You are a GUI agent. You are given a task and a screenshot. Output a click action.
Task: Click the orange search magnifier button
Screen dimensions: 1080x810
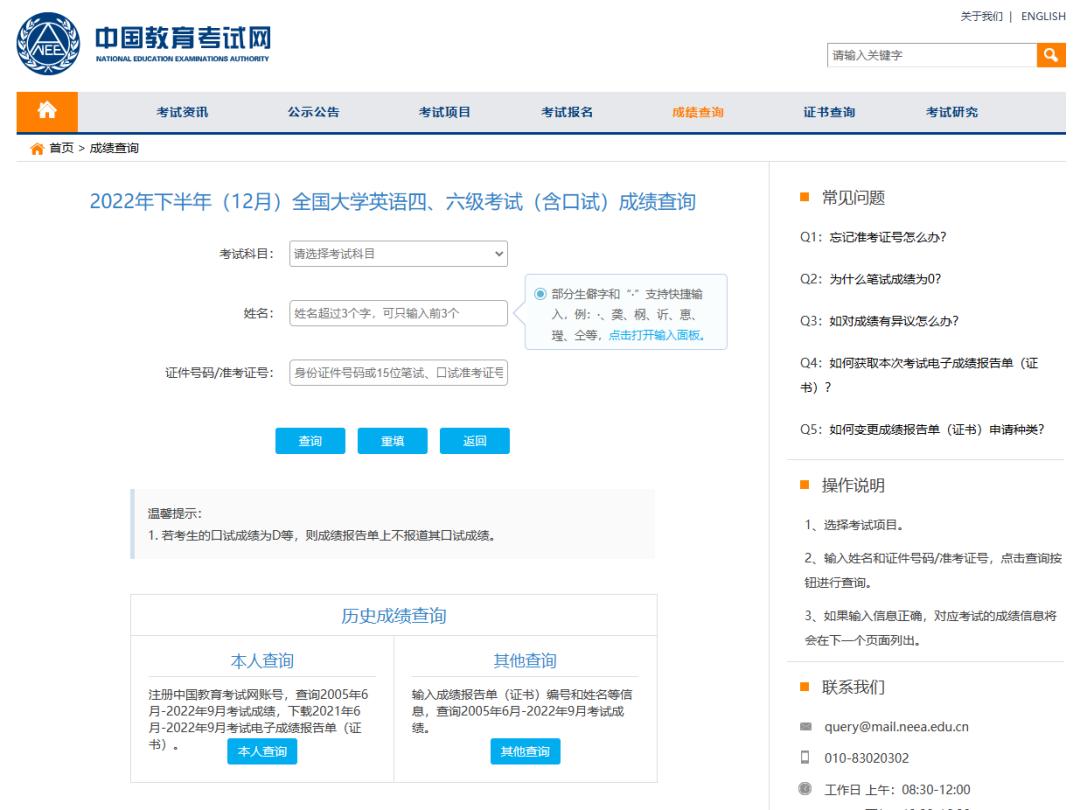pyautogui.click(x=1050, y=55)
